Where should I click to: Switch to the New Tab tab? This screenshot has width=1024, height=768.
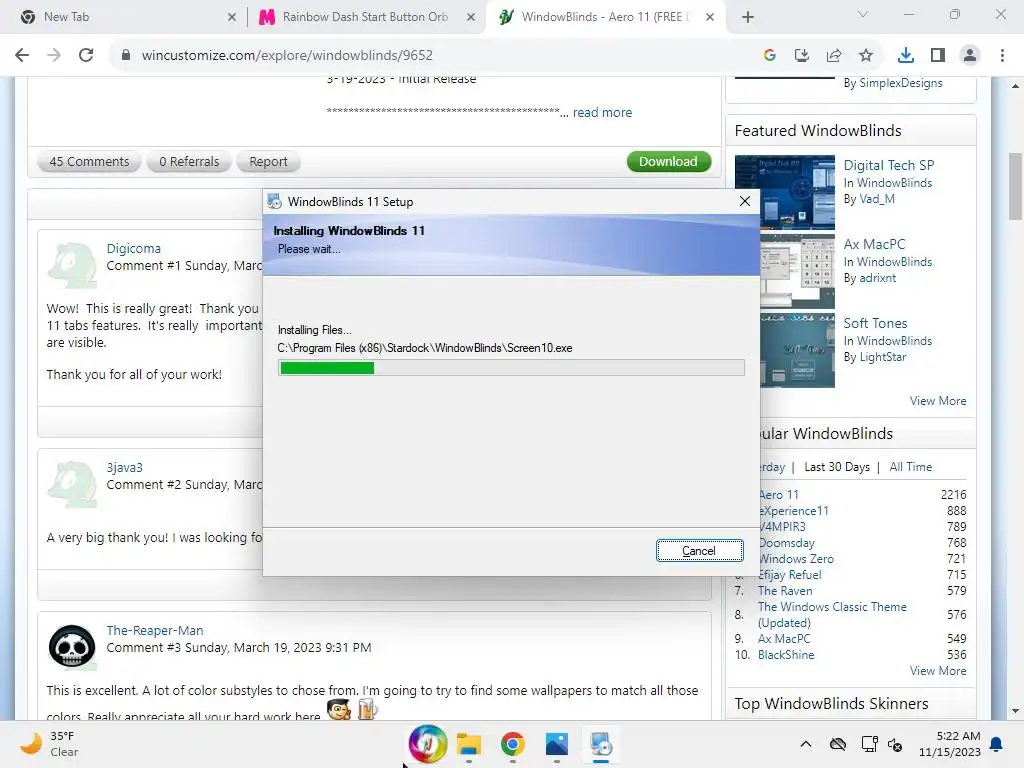click(124, 17)
